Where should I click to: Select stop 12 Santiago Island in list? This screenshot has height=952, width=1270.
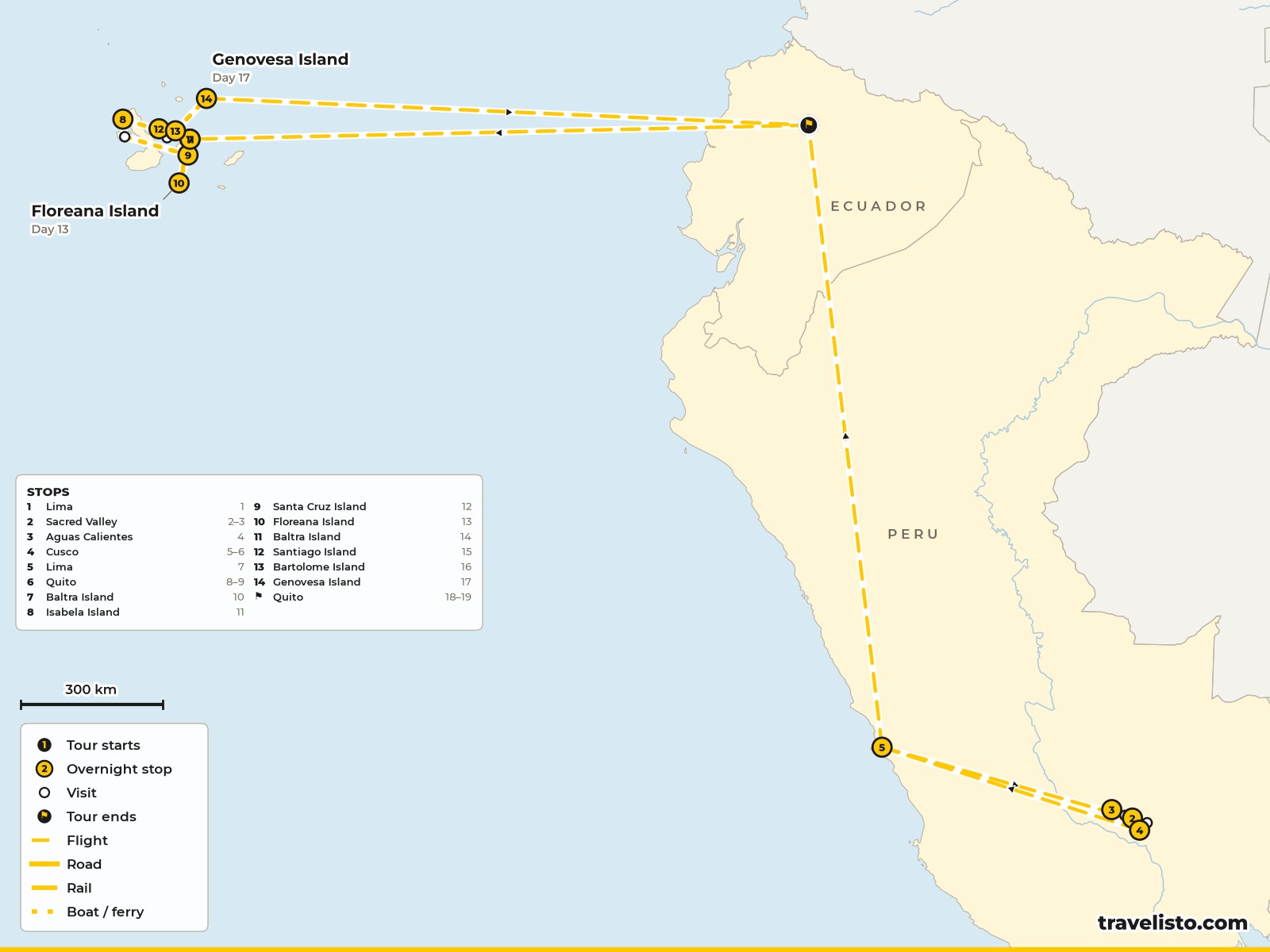[363, 552]
